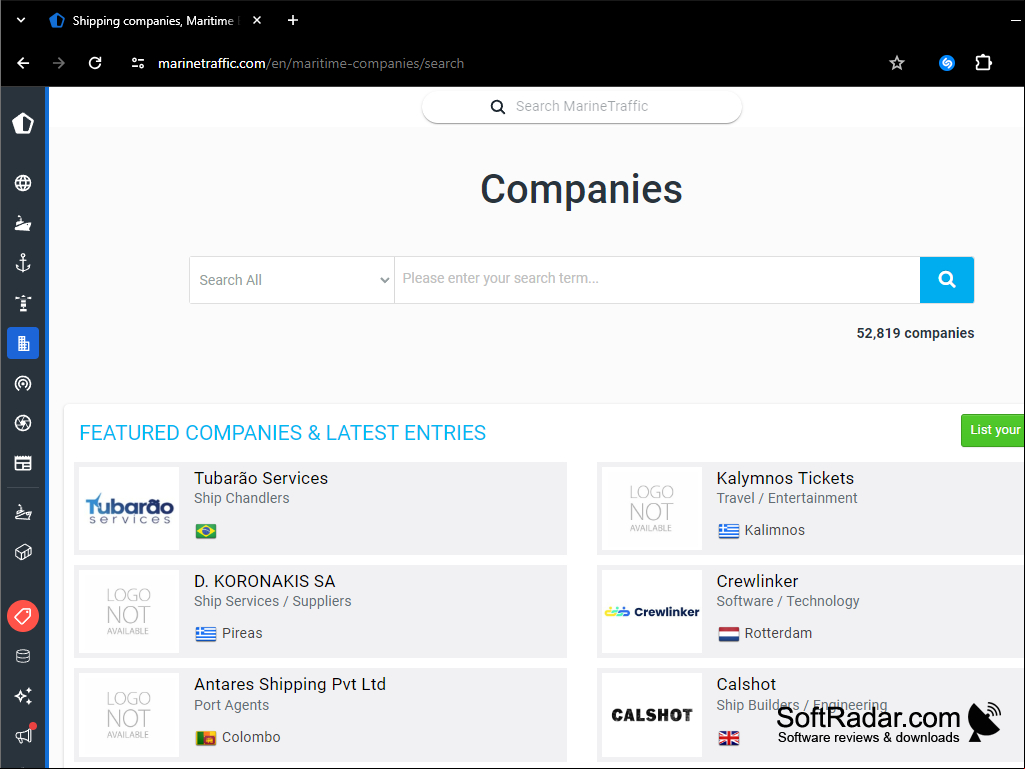This screenshot has width=1025, height=769.
Task: Focus the Search MarineTraffic bar
Action: [582, 106]
